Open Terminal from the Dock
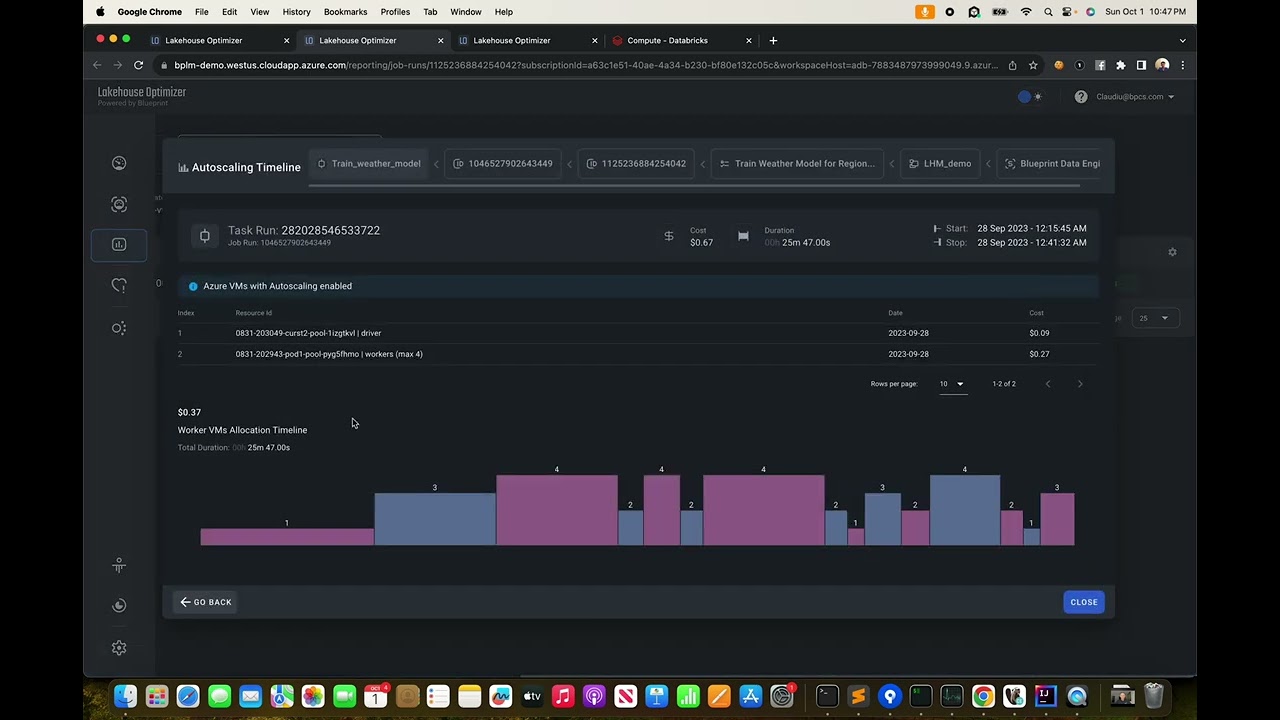The image size is (1280, 720). click(827, 696)
